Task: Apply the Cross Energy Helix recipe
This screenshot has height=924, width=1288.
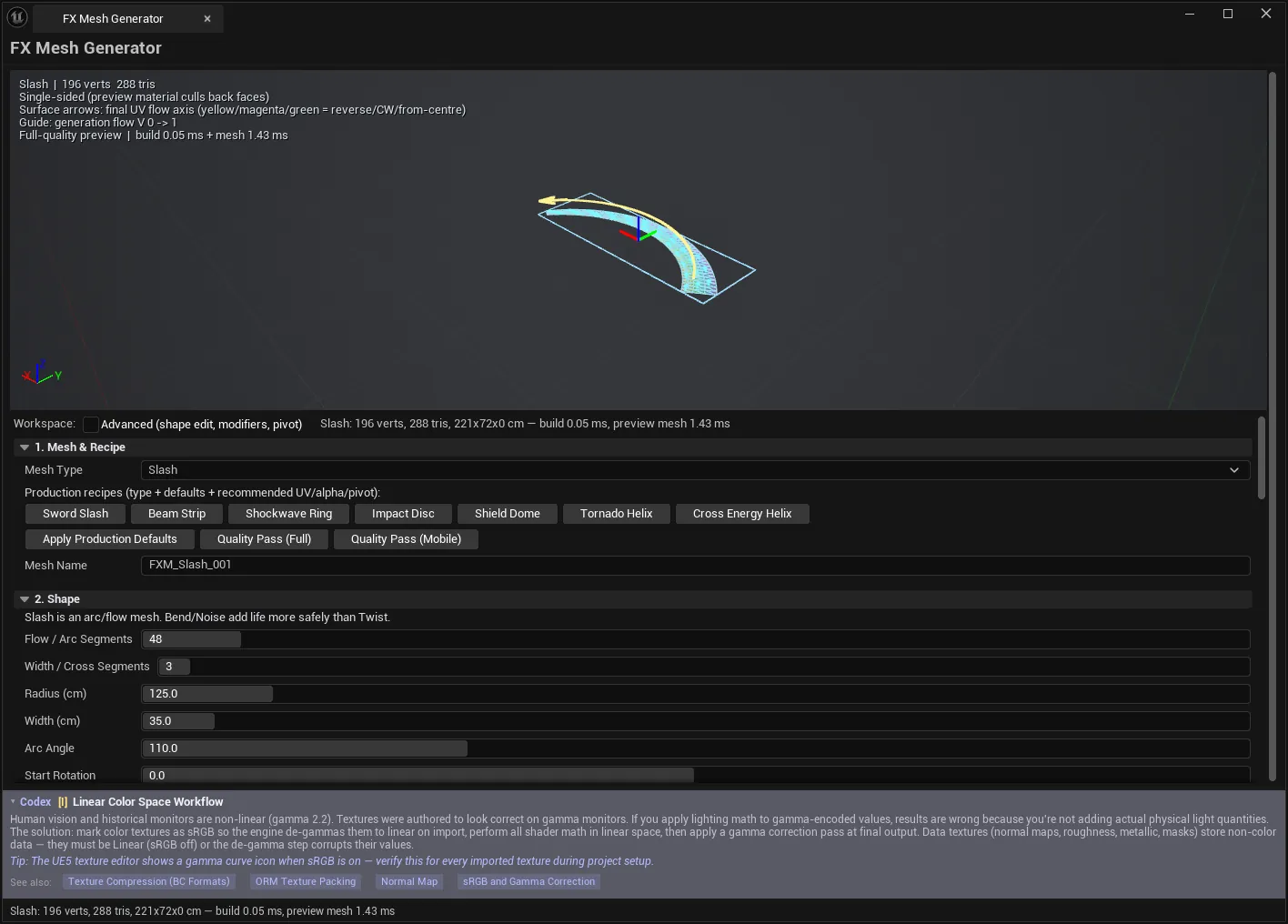Action: pos(742,514)
